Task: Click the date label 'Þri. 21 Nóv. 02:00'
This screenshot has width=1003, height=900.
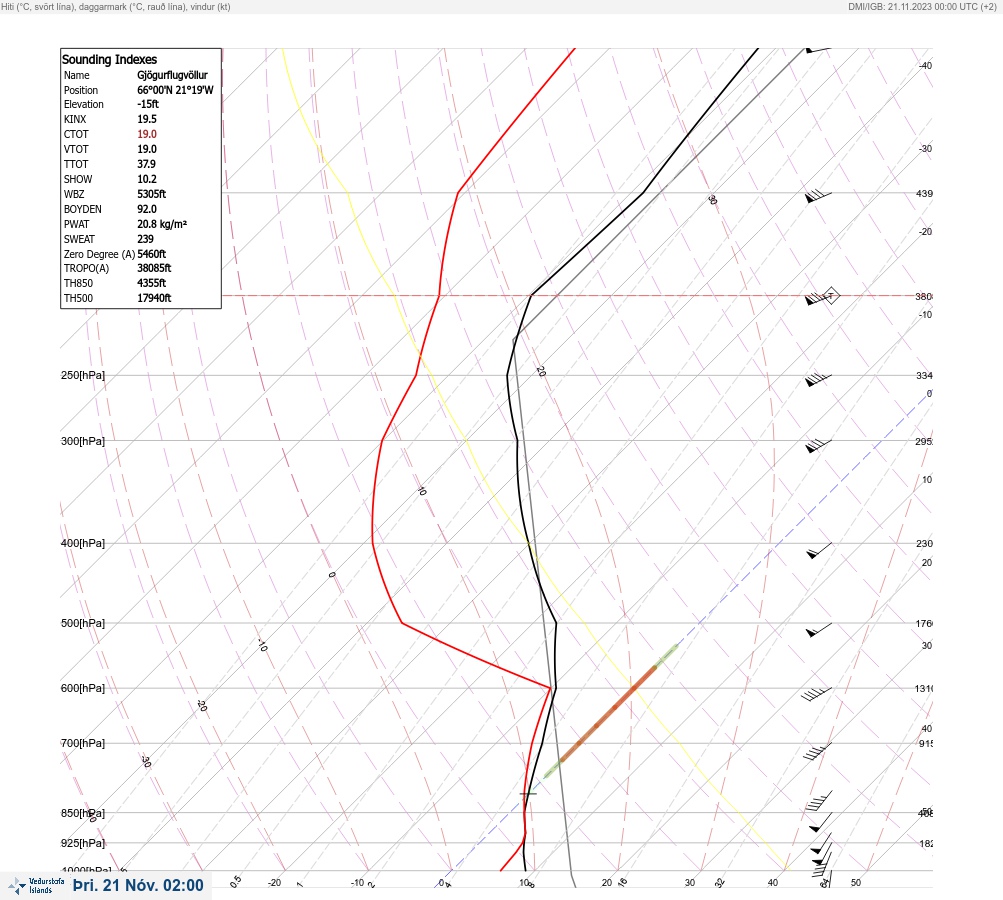Action: click(x=138, y=885)
